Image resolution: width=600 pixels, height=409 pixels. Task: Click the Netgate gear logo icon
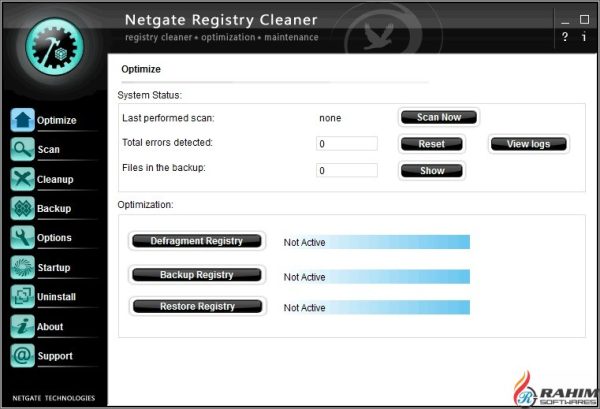tap(54, 46)
